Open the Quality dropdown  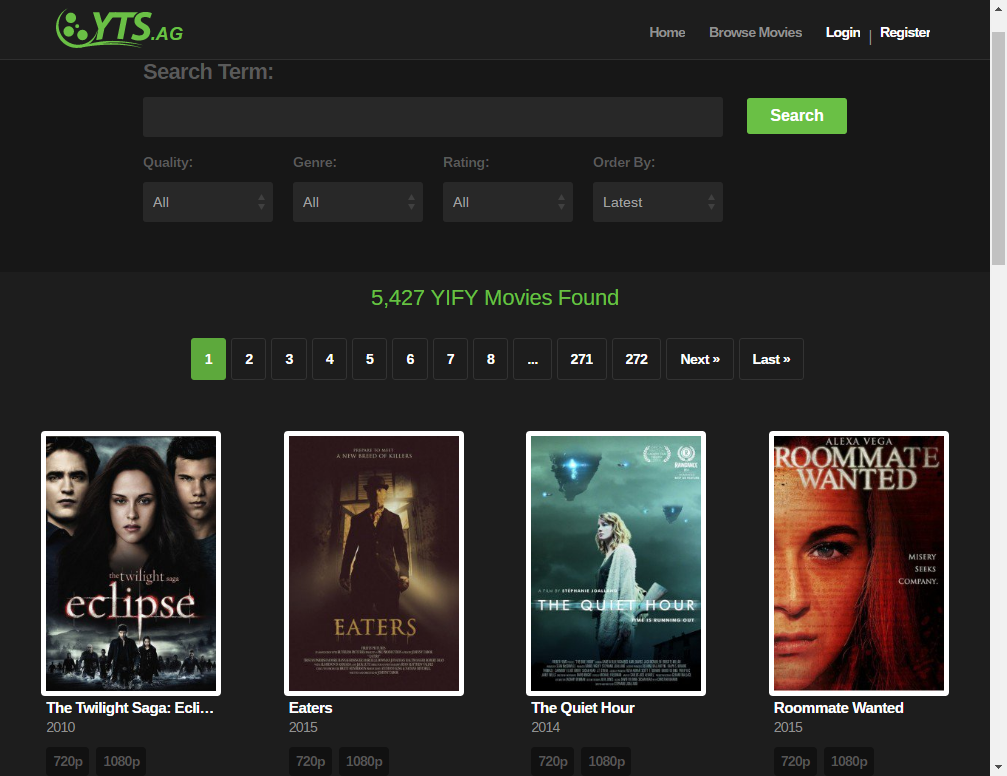[x=207, y=202]
